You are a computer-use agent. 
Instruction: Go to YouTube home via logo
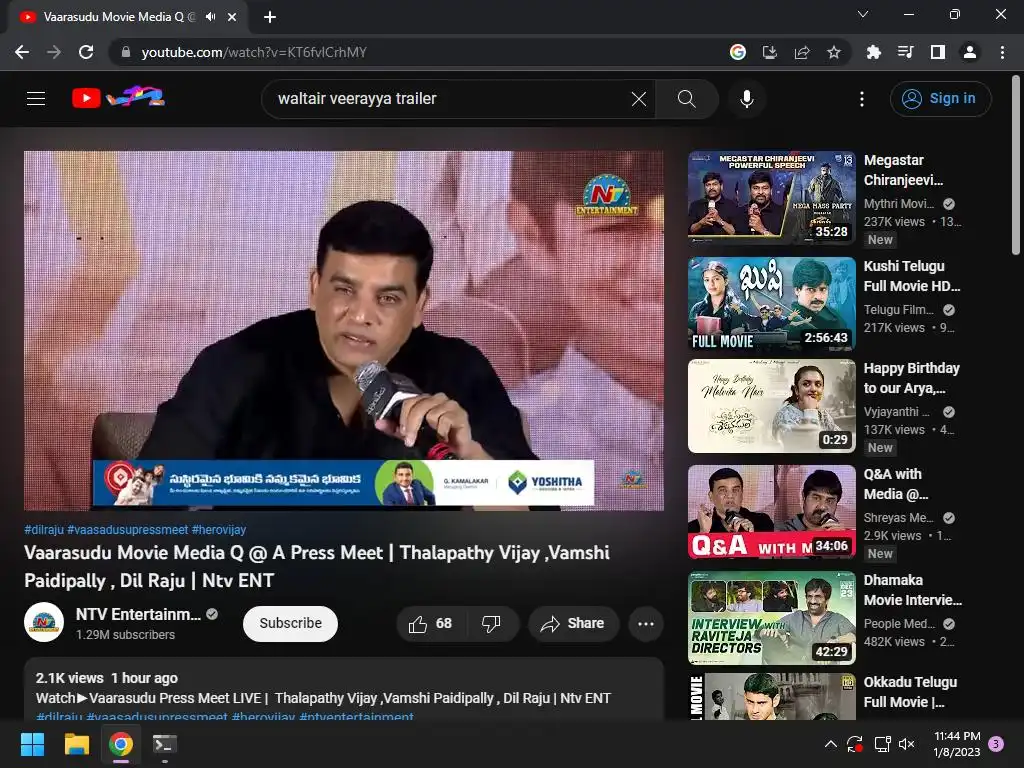pos(118,98)
